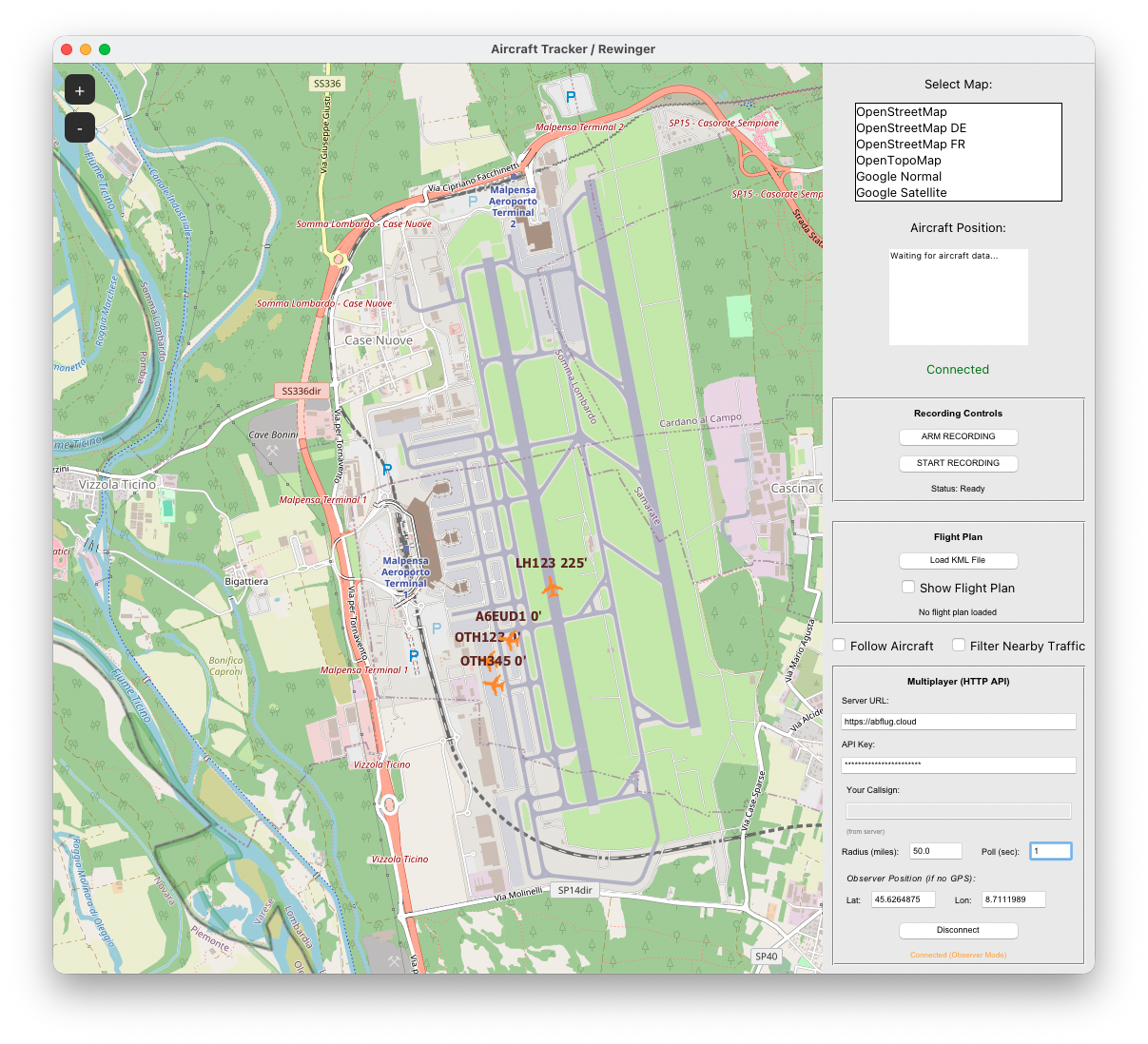Turn on Filter Nearby Traffic
The height and width of the screenshot is (1044, 1148).
point(959,645)
